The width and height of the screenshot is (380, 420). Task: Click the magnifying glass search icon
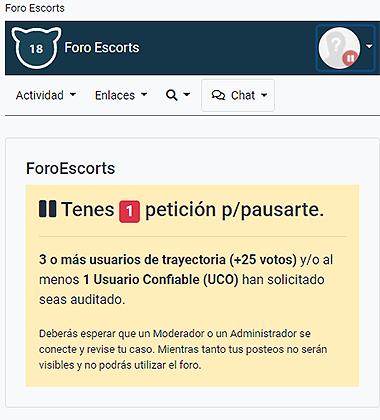[171, 95]
